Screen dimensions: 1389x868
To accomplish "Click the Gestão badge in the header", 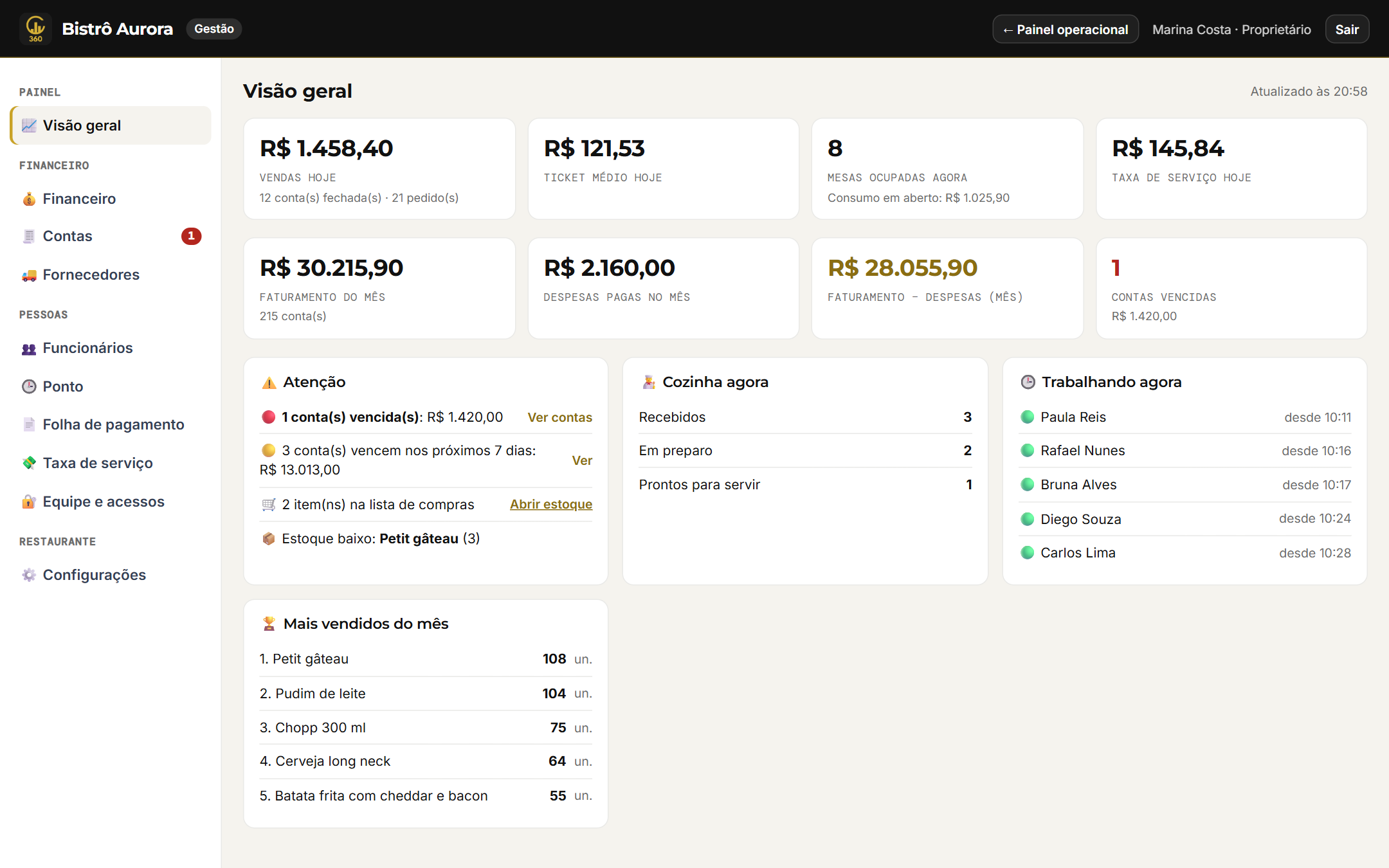I will pos(214,29).
